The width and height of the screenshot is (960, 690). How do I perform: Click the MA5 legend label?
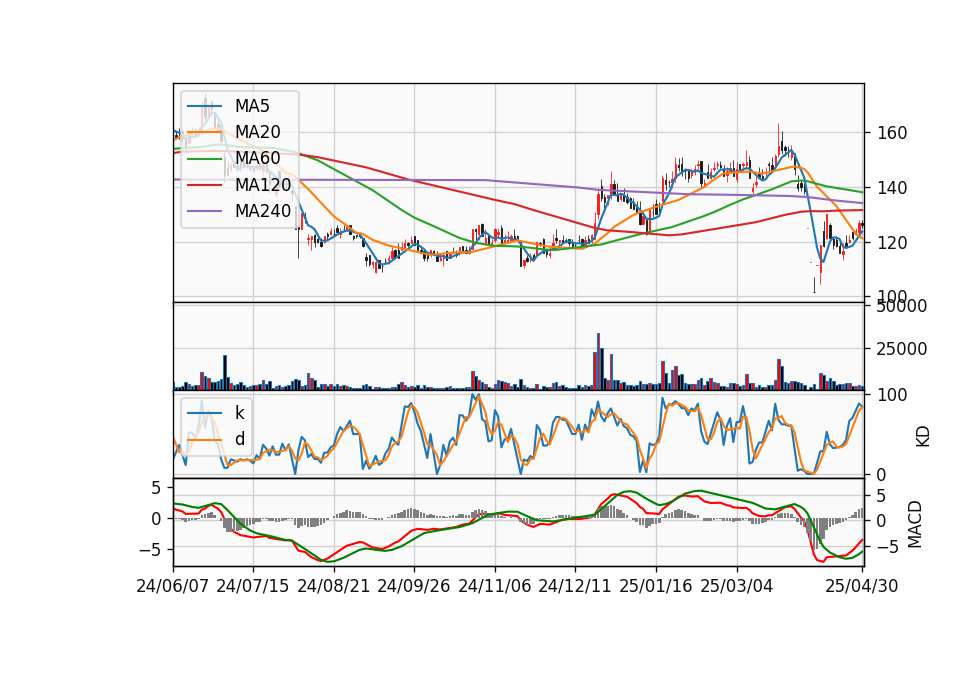click(x=252, y=106)
